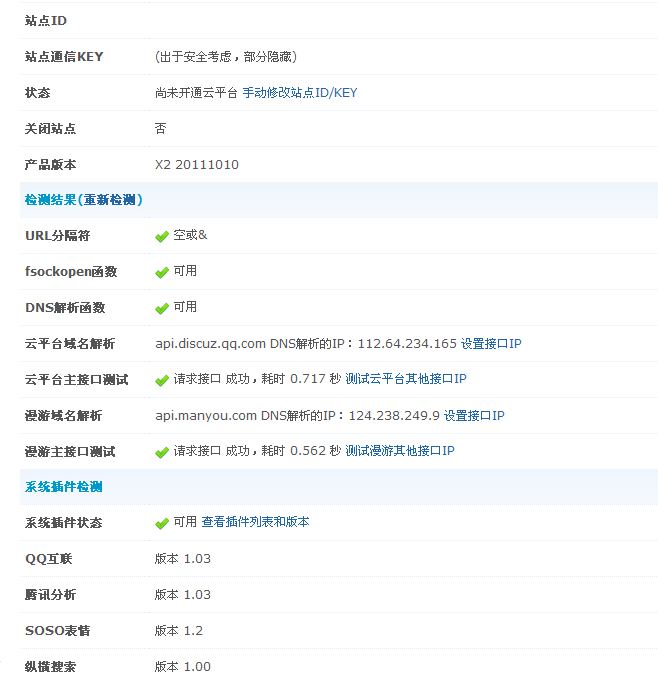The height and width of the screenshot is (690, 658).
Task: Click the green checkmark in 系统插件状态 row
Action: coord(162,523)
